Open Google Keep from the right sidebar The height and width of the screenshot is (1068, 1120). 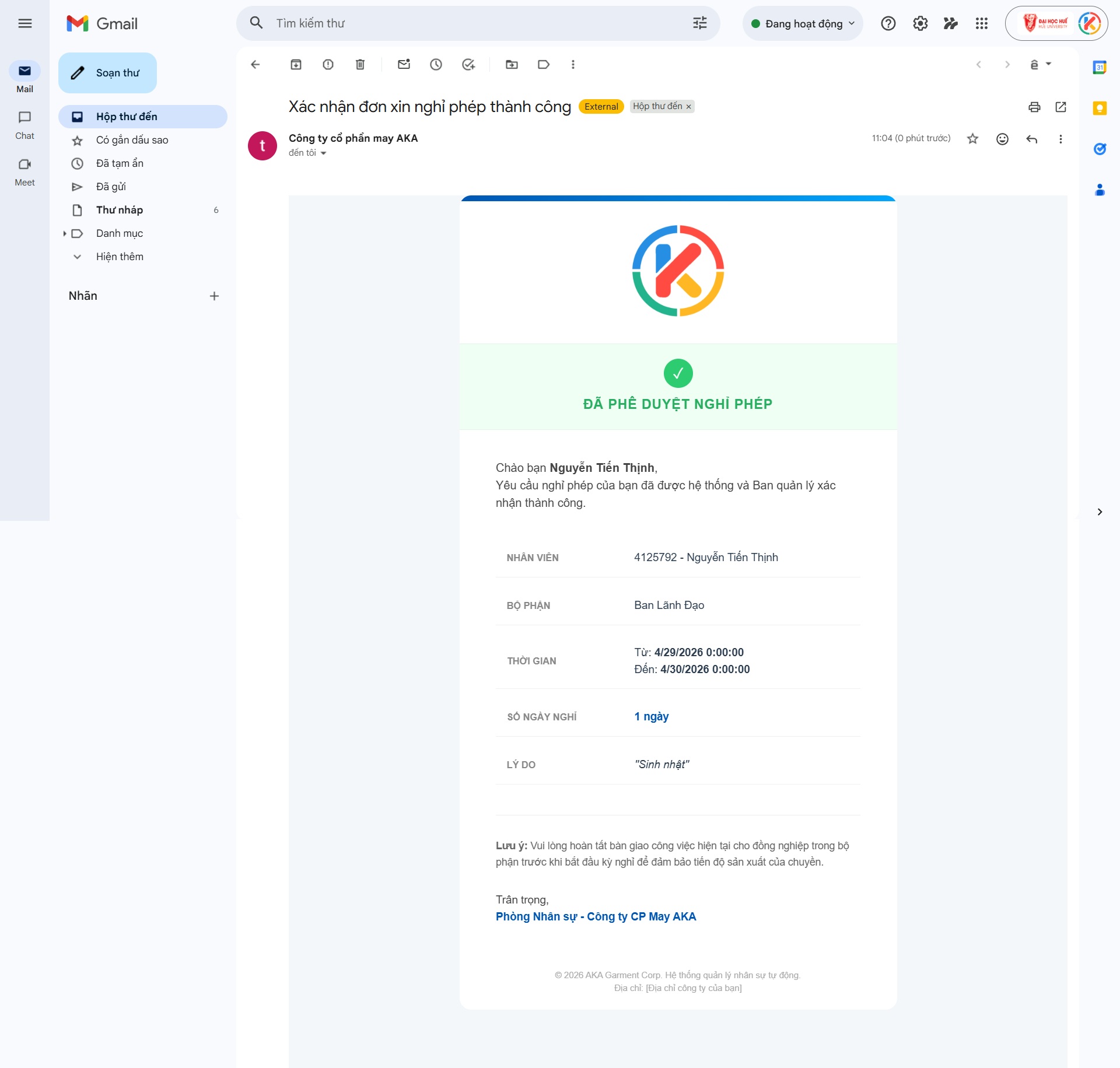[x=1100, y=108]
